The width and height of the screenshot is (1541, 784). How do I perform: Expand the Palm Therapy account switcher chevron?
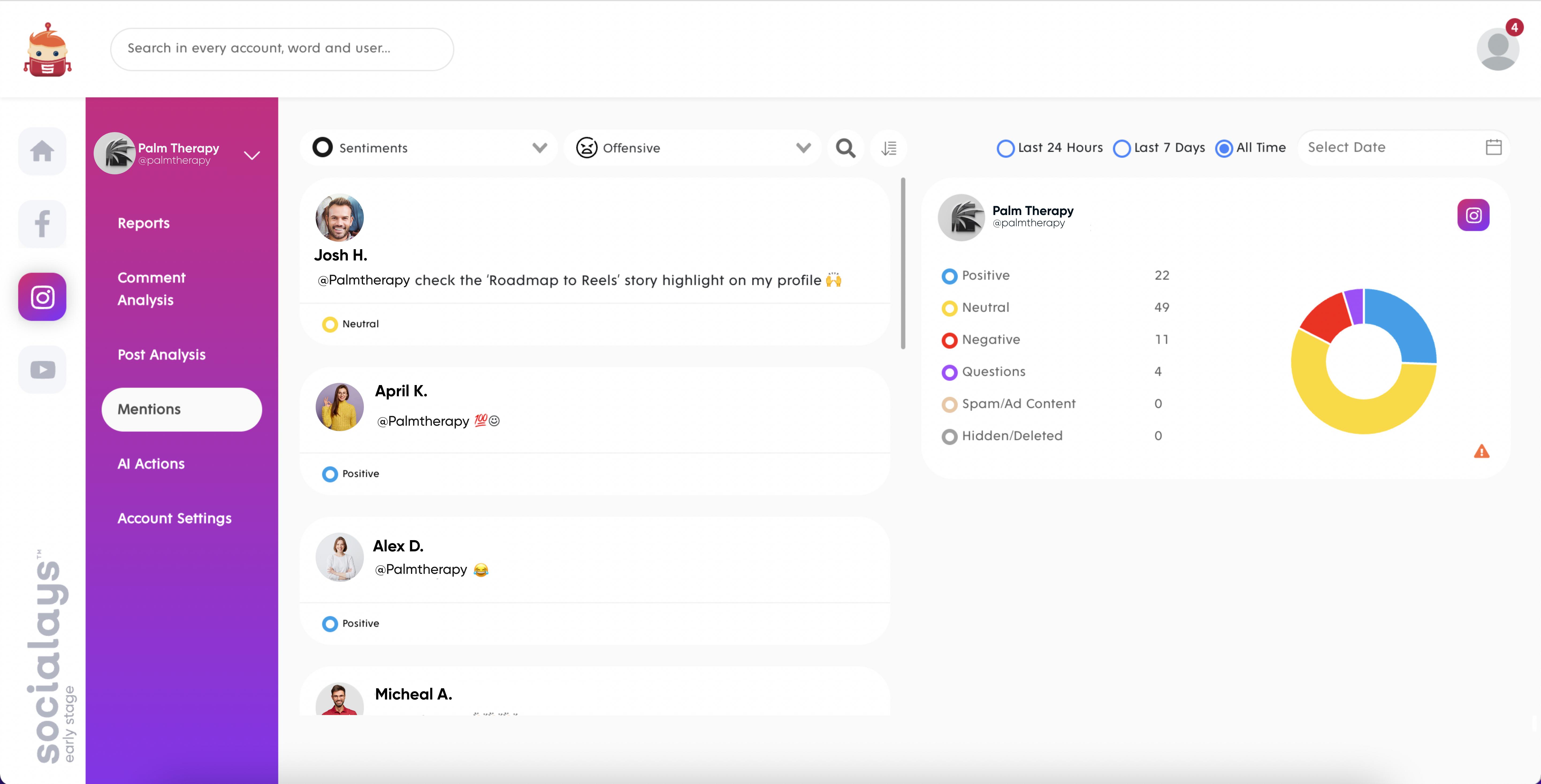(x=252, y=155)
